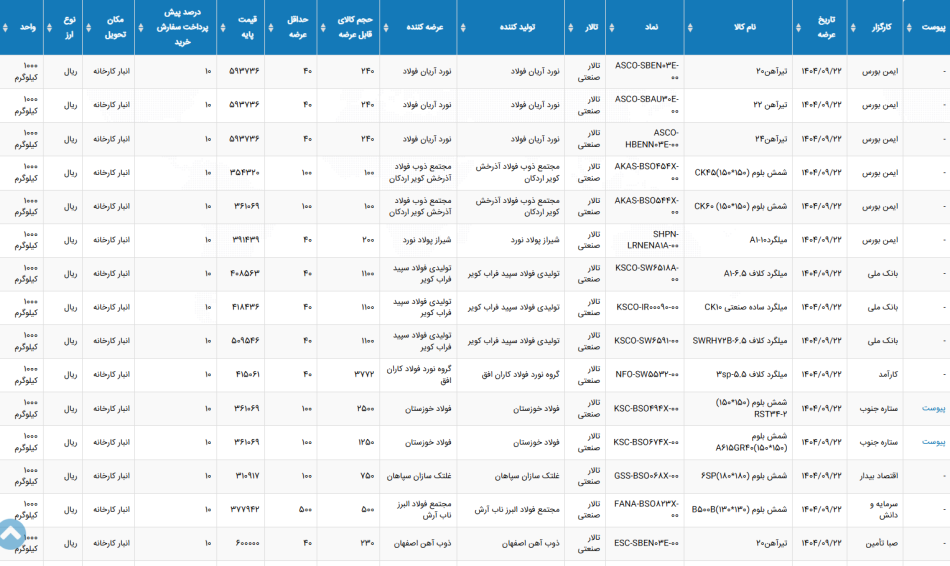Click the تولید کننده column sort icon
This screenshot has height=566, width=950.
463,27
